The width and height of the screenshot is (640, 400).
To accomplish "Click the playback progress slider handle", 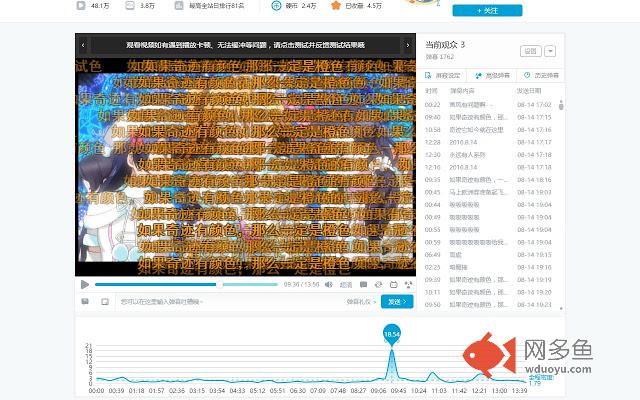I will (220, 284).
